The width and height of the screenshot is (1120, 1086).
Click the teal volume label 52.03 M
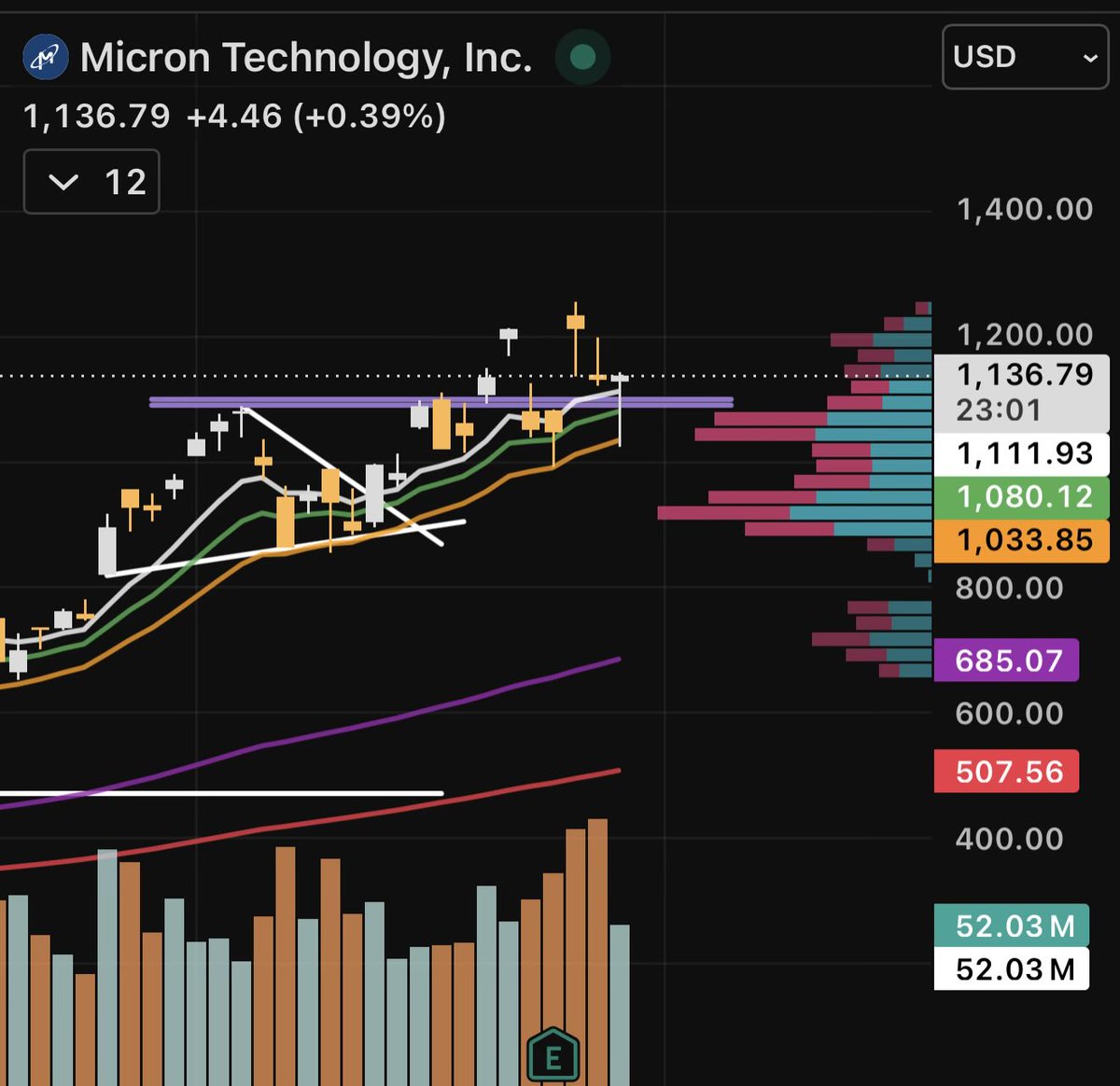click(x=1013, y=926)
